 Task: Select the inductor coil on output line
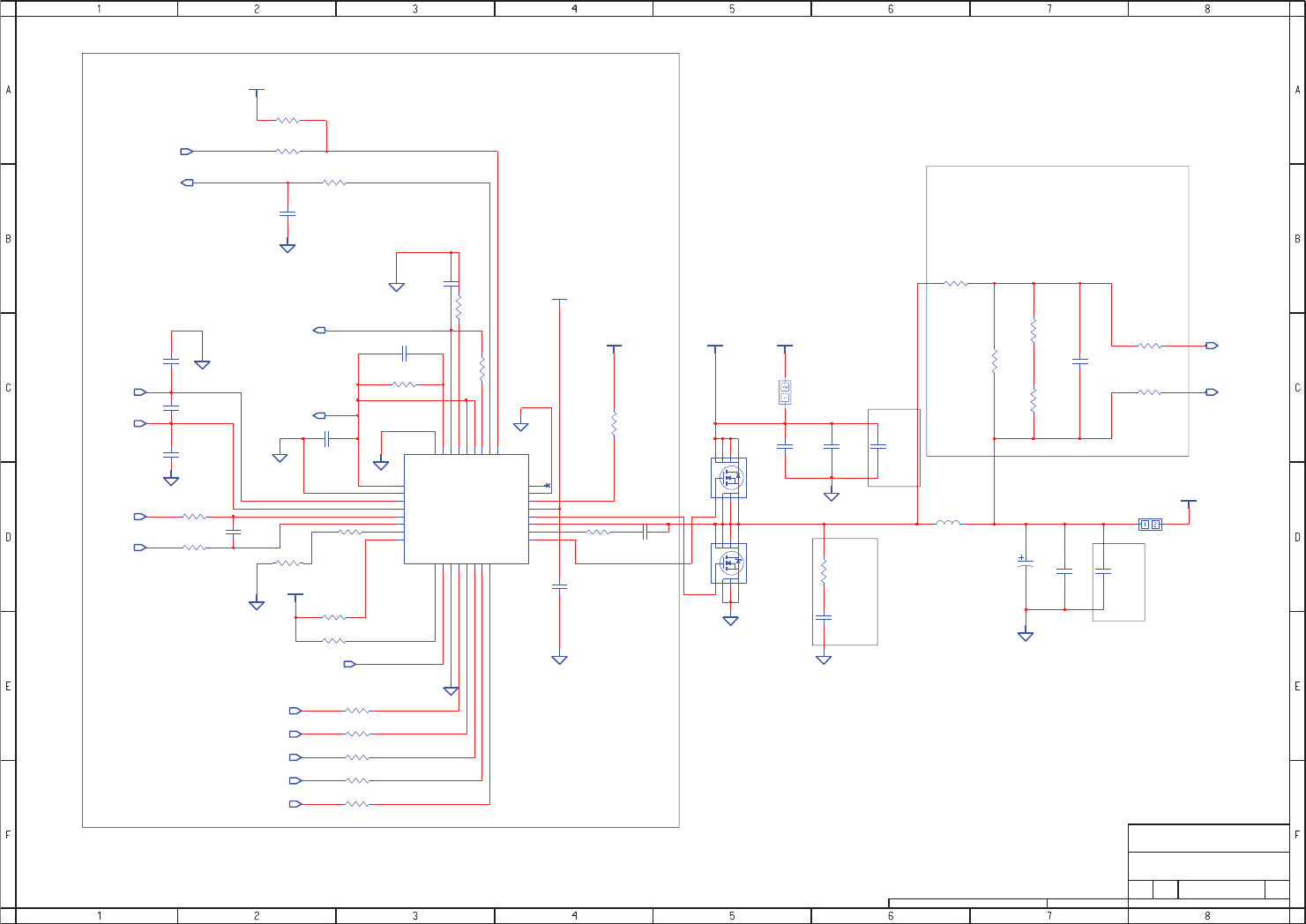tap(948, 523)
